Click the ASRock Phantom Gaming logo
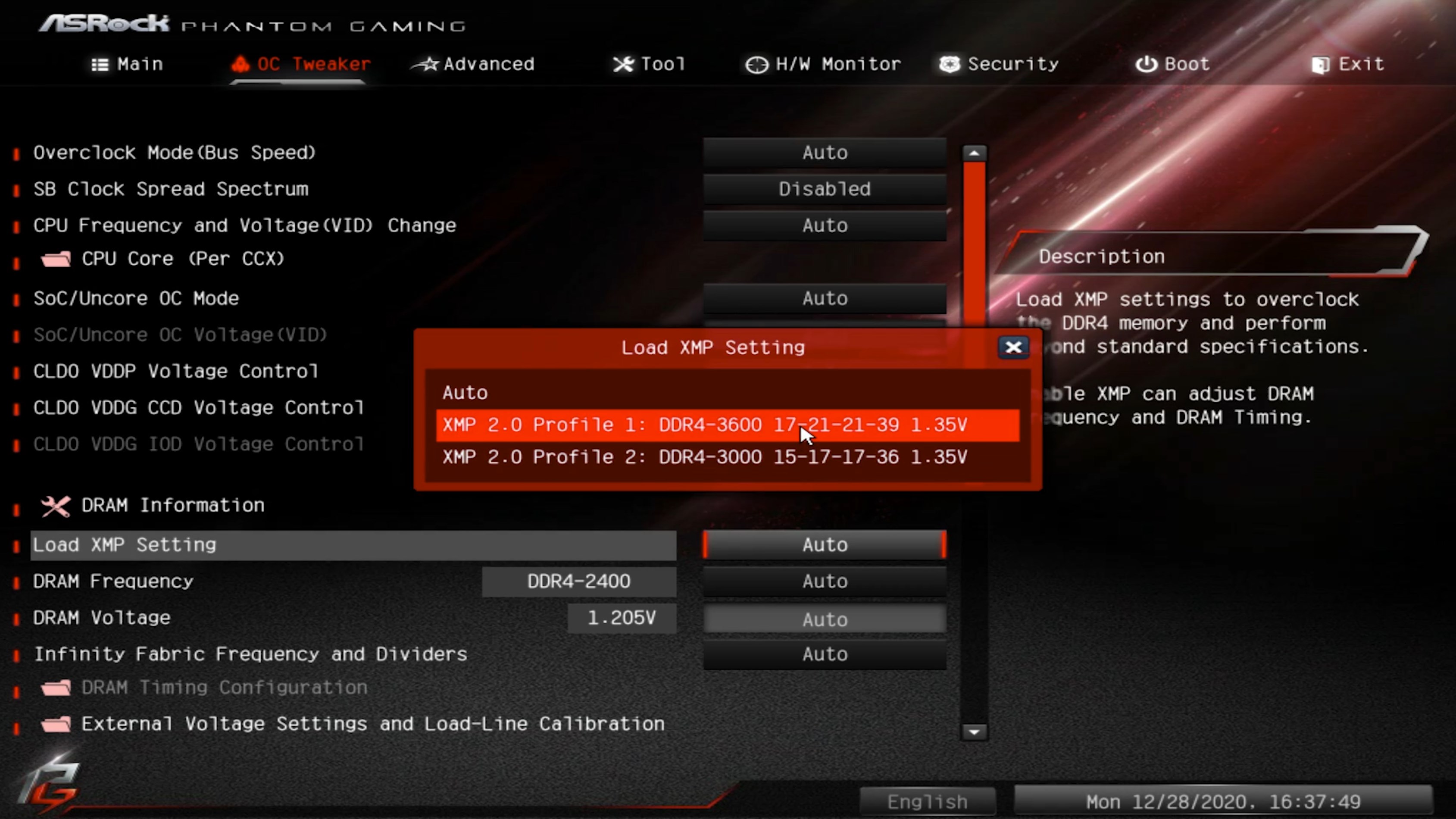The image size is (1456, 819). pyautogui.click(x=252, y=24)
